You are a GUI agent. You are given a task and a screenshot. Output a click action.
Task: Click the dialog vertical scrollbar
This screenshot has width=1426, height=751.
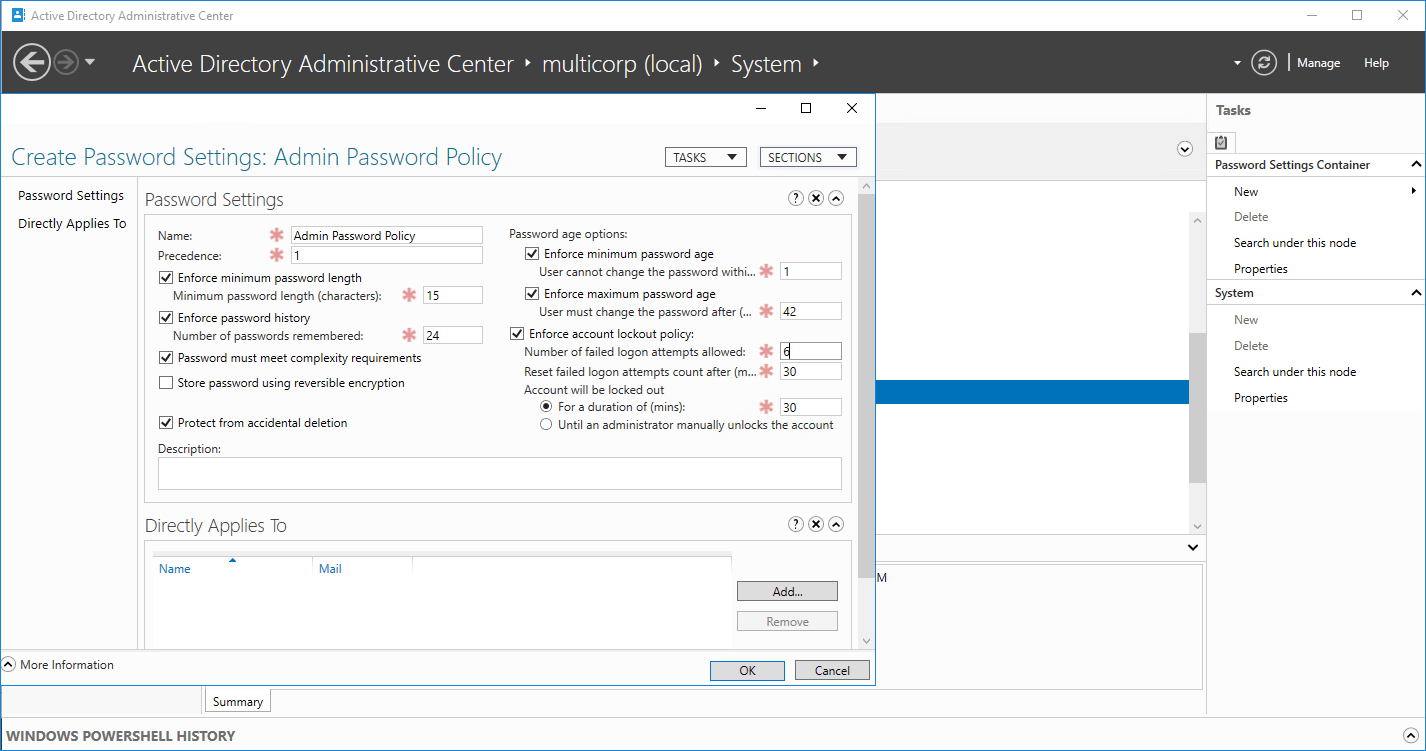[x=866, y=385]
